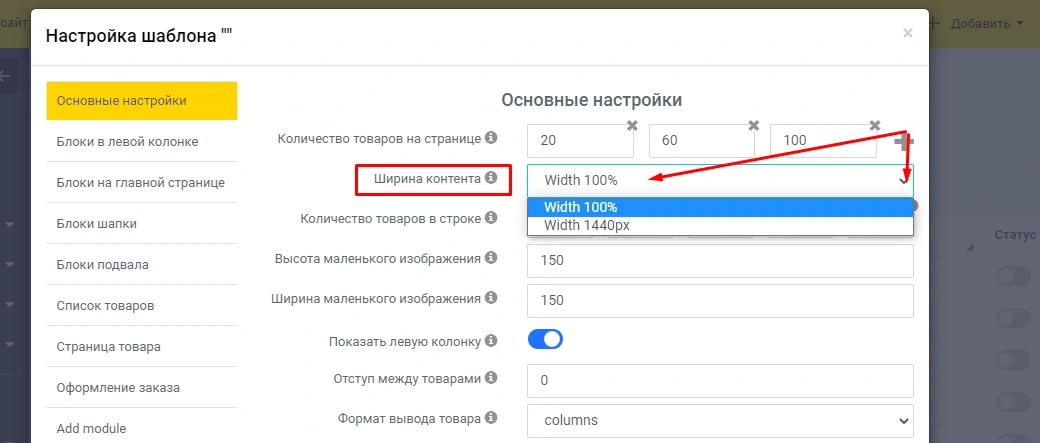Remove the 20 items-per-page value
This screenshot has height=443, width=1040.
(x=632, y=126)
